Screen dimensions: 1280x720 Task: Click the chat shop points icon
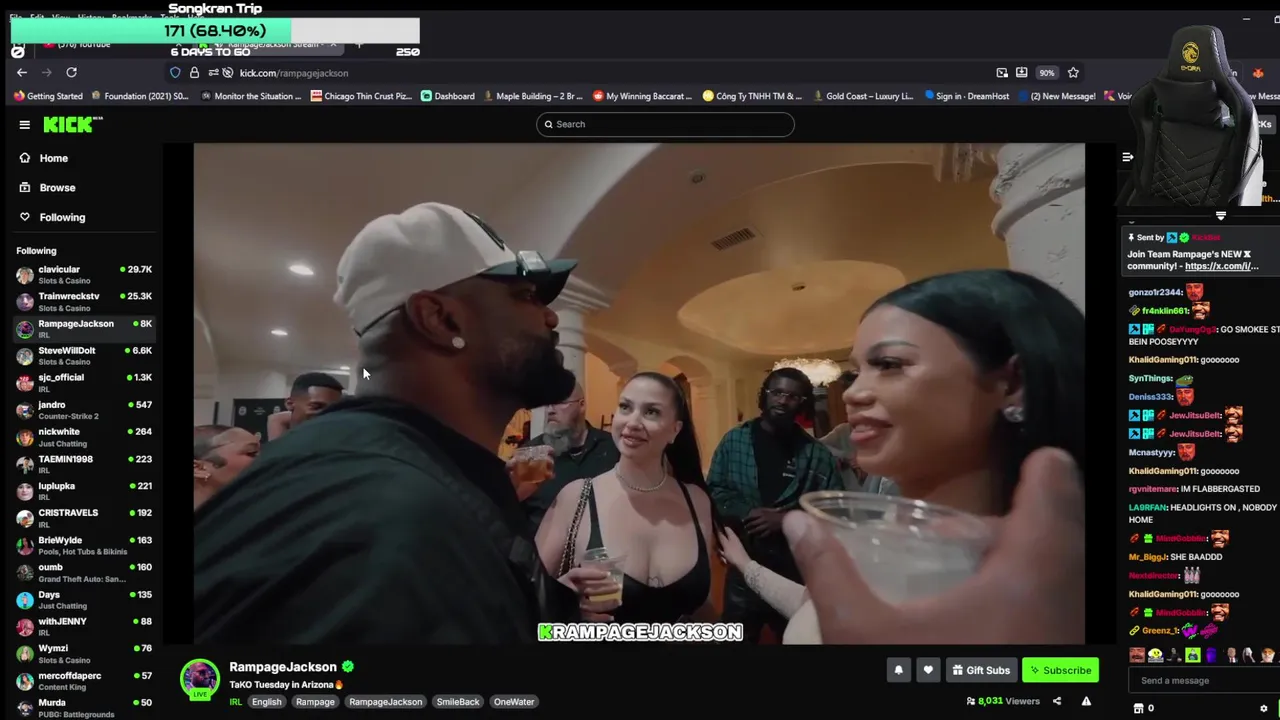pyautogui.click(x=1138, y=708)
